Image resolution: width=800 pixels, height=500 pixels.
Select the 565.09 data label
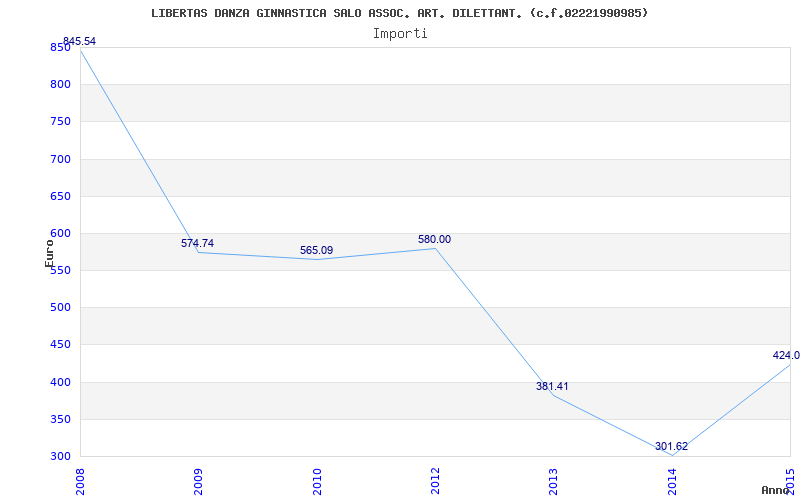pos(316,251)
